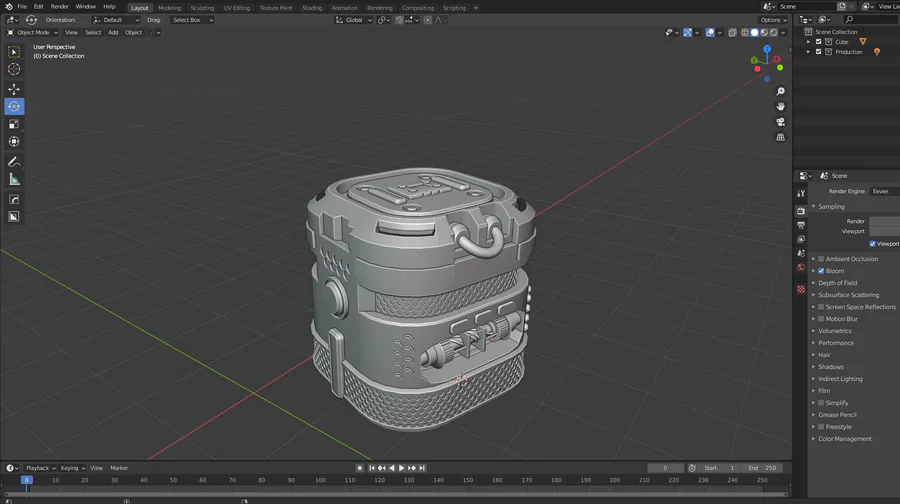Select the Transform tool
900x504 pixels.
coord(14,141)
